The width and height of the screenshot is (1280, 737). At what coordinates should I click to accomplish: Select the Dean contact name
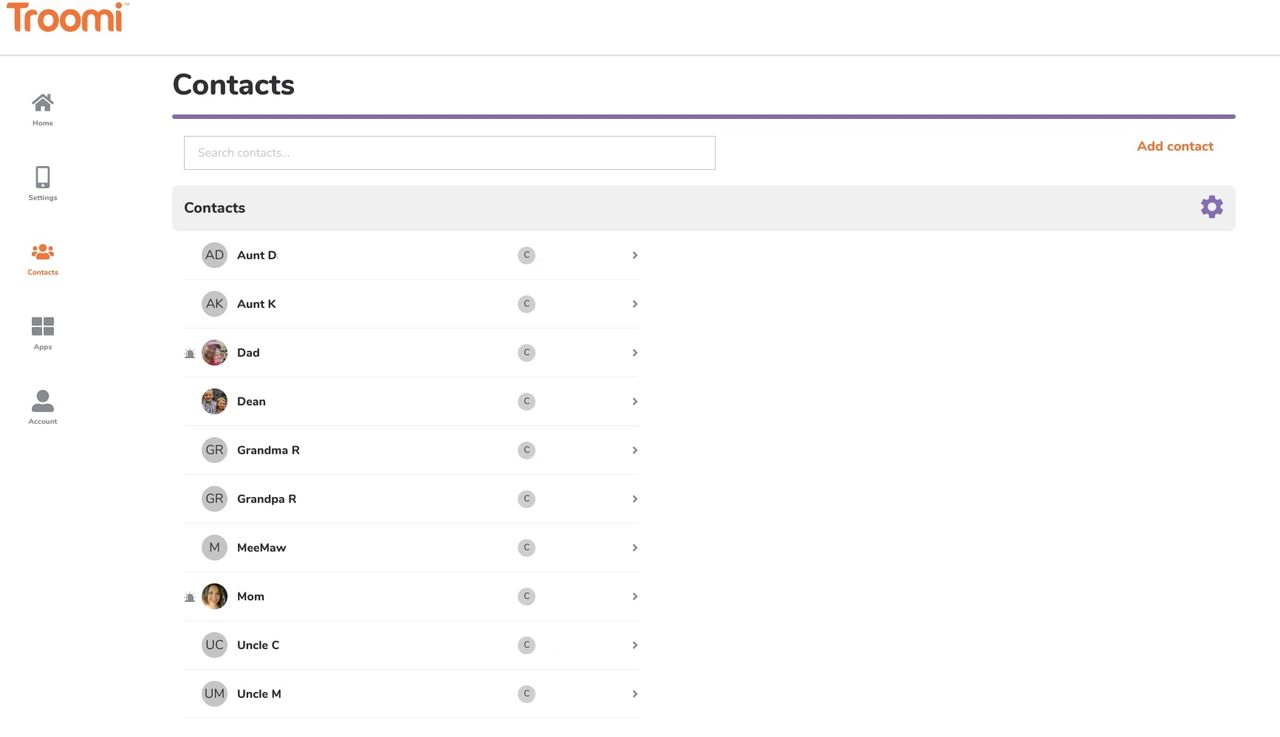point(251,401)
